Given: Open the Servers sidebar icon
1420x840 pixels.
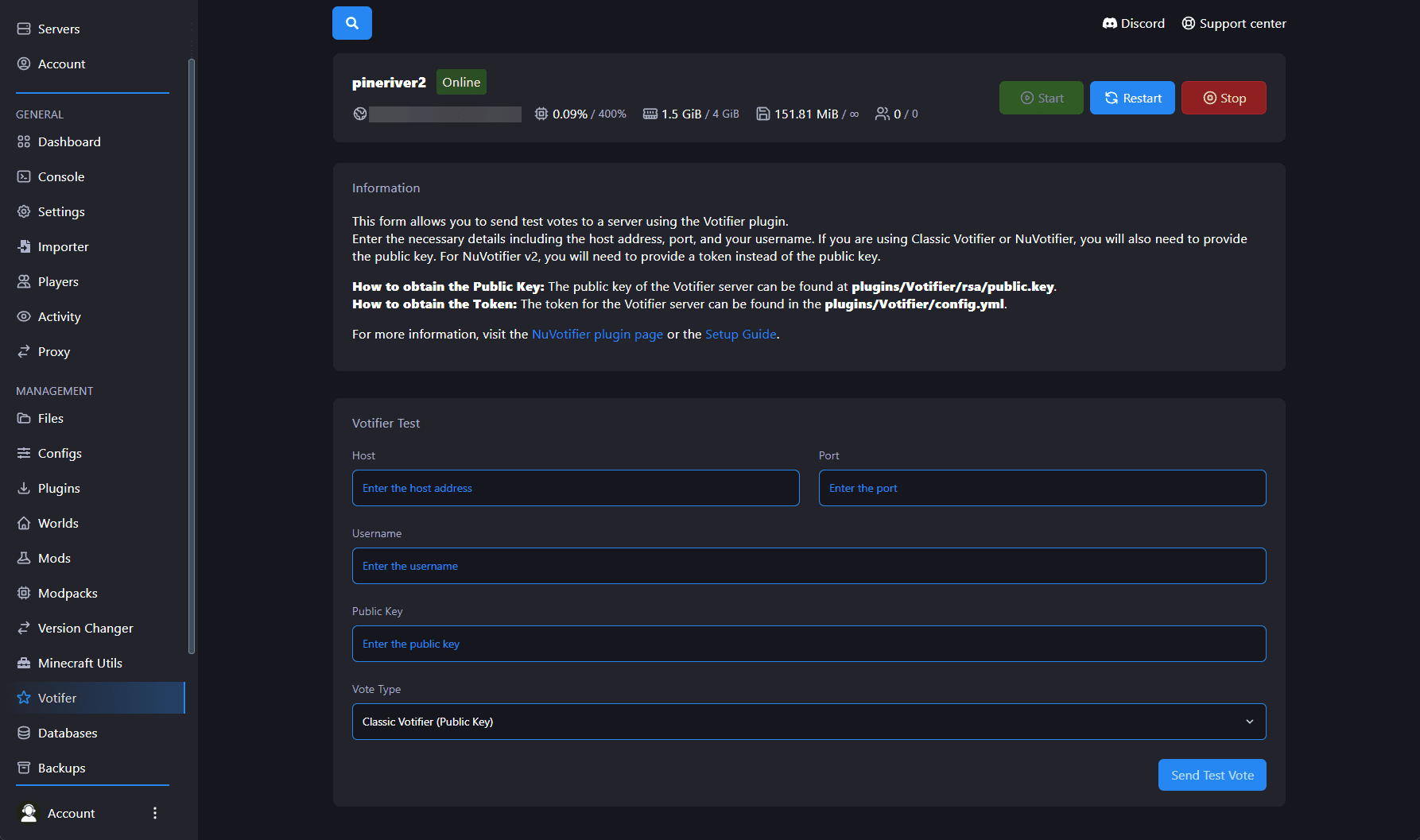Looking at the screenshot, I should pos(24,29).
